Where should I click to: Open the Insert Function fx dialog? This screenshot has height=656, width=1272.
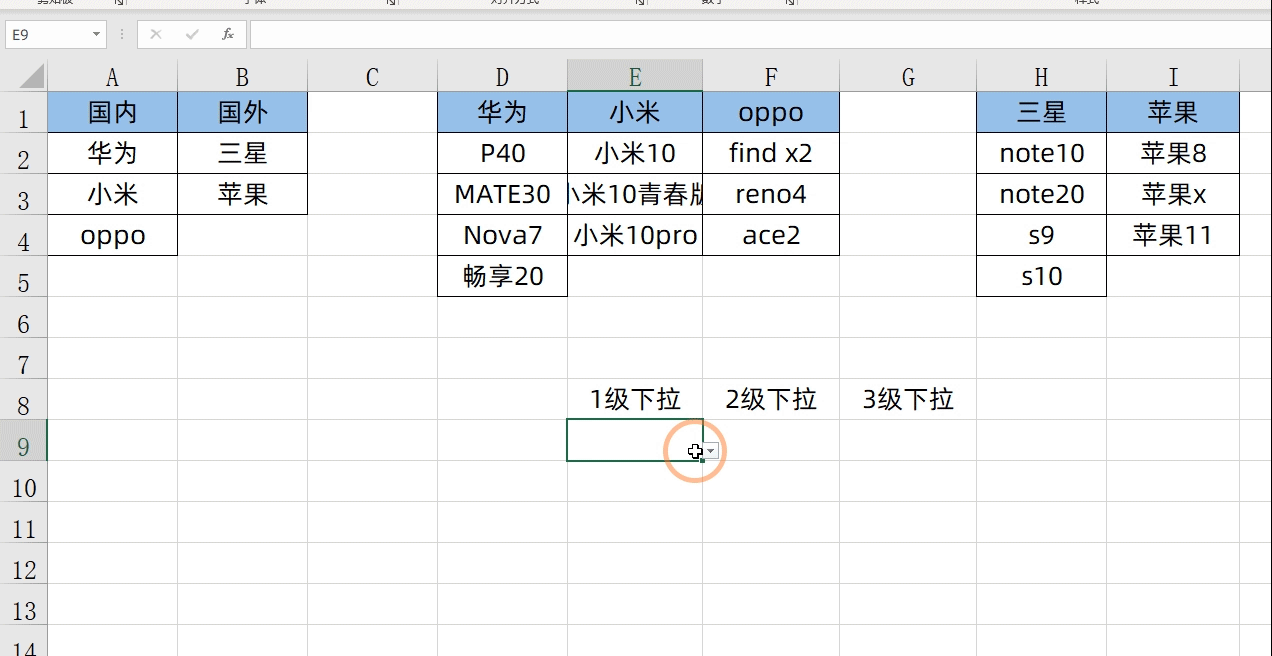(228, 34)
